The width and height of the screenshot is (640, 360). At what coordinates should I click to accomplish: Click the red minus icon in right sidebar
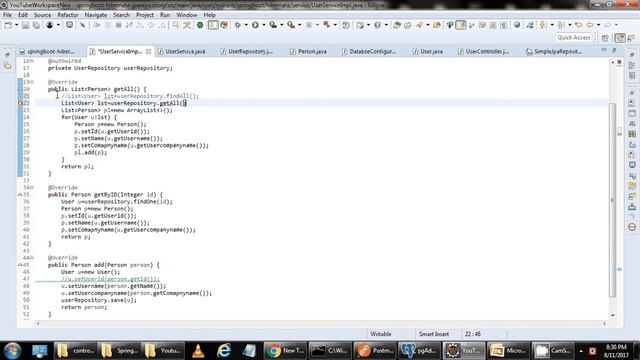pos(632,227)
